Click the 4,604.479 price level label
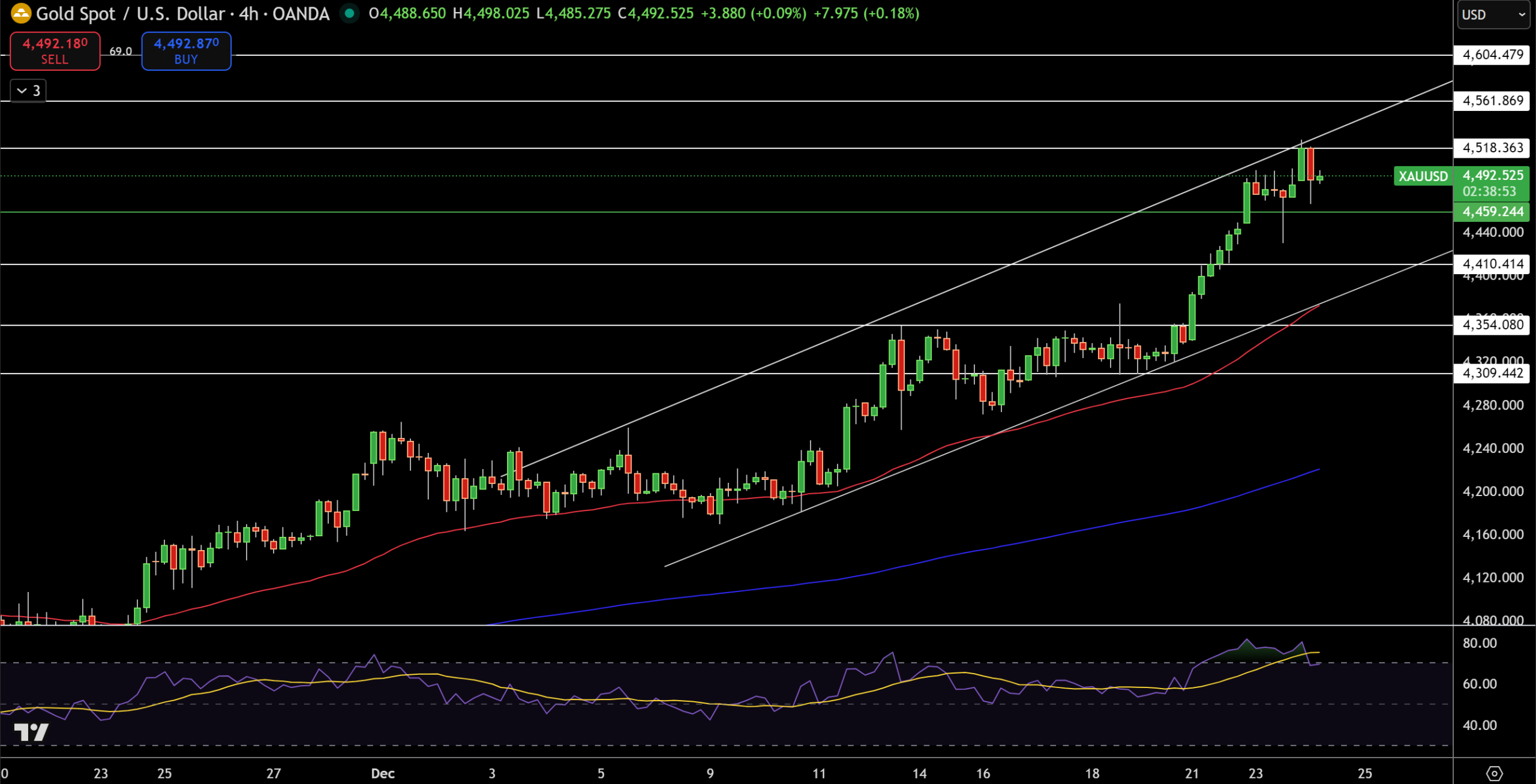Screen dimensions: 1536x784 1492,55
